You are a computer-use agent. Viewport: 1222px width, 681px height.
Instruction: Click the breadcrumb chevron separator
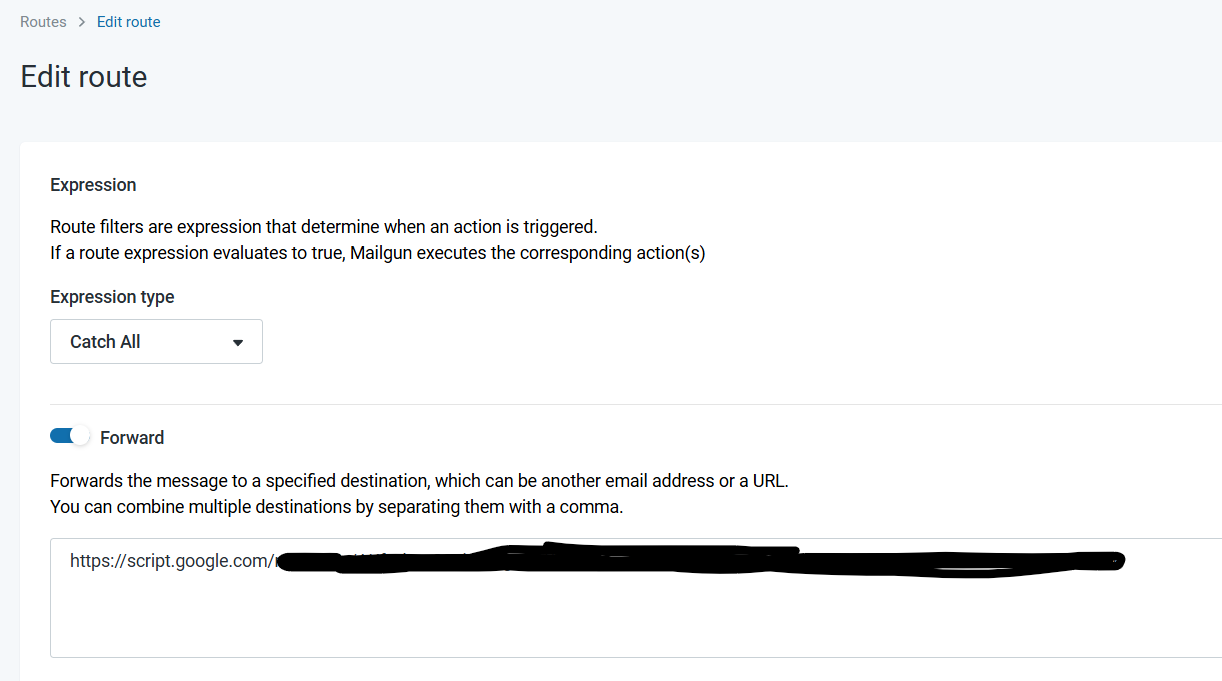(x=81, y=22)
